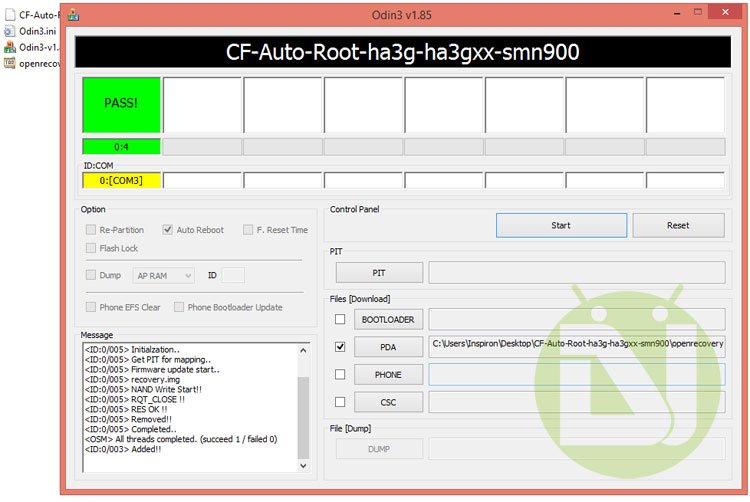Close the Odin3 v1.85 window

[726, 12]
